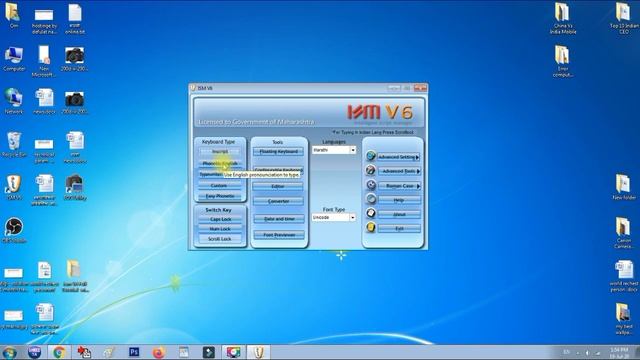Launch Google Chrome from the taskbar
640x360 pixels.
59,352
